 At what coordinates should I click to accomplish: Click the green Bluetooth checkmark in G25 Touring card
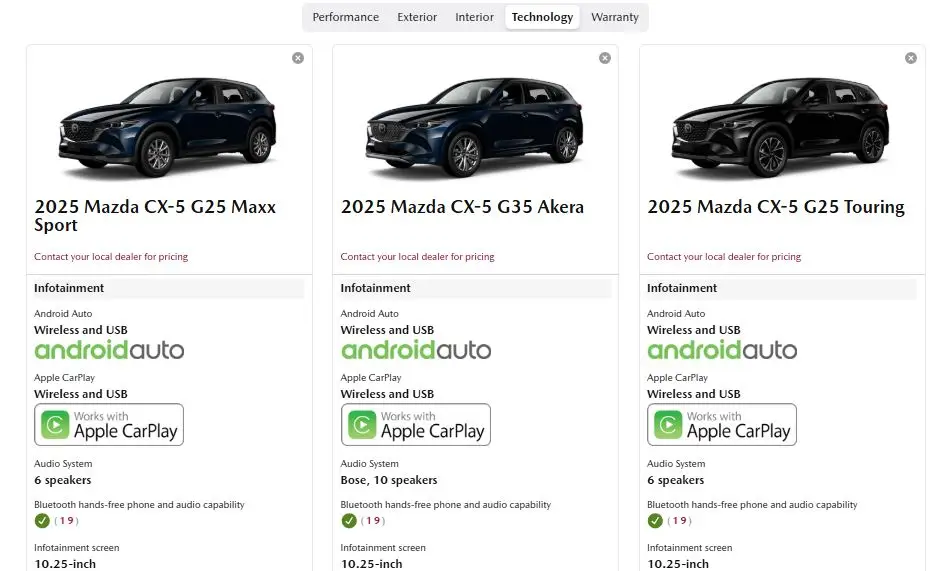(654, 521)
